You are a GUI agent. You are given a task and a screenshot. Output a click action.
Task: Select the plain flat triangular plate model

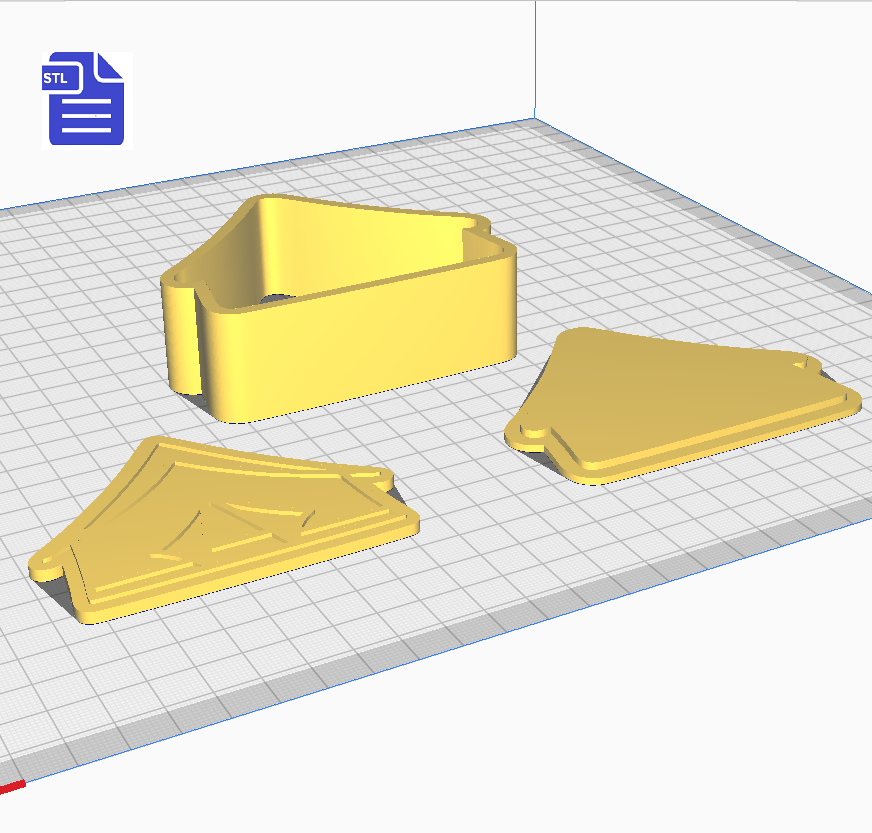pyautogui.click(x=680, y=400)
